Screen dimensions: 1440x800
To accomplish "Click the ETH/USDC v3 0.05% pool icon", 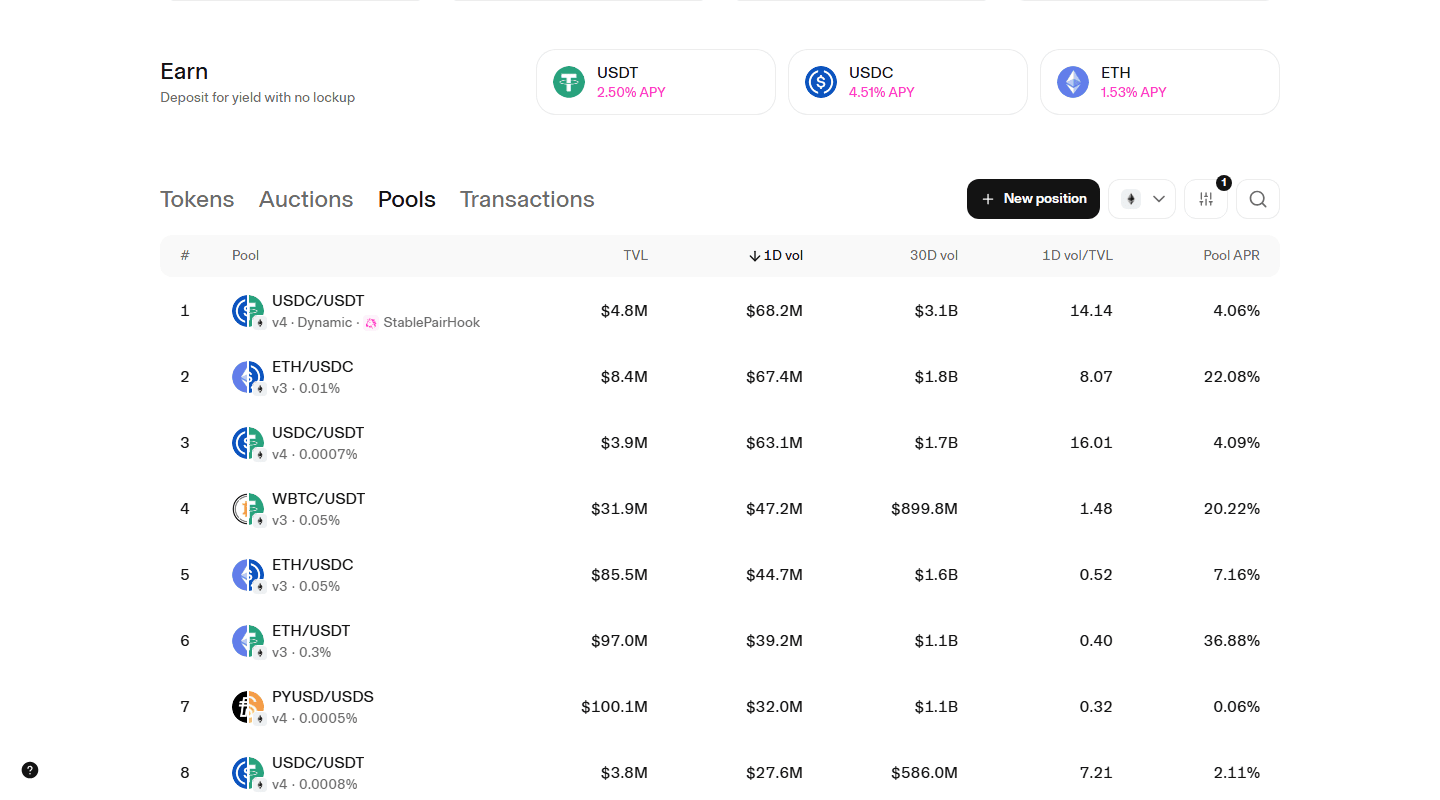I will point(249,575).
